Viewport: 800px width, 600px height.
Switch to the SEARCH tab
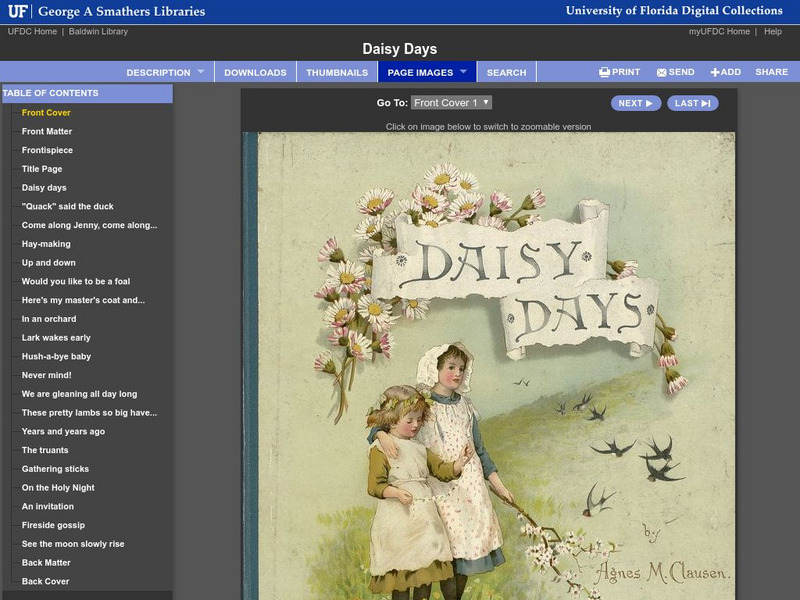(x=506, y=71)
